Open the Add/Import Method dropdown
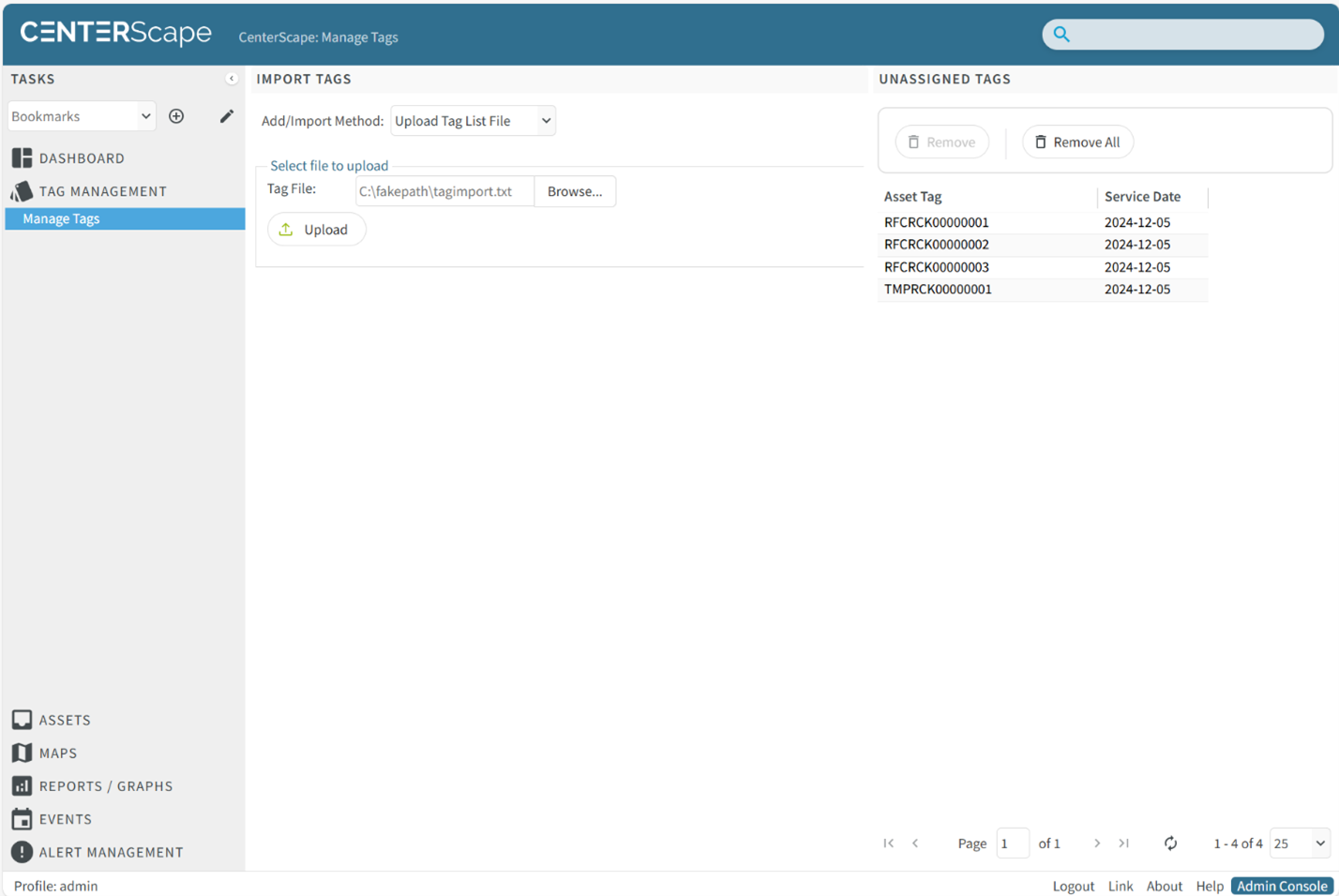 pyautogui.click(x=473, y=121)
